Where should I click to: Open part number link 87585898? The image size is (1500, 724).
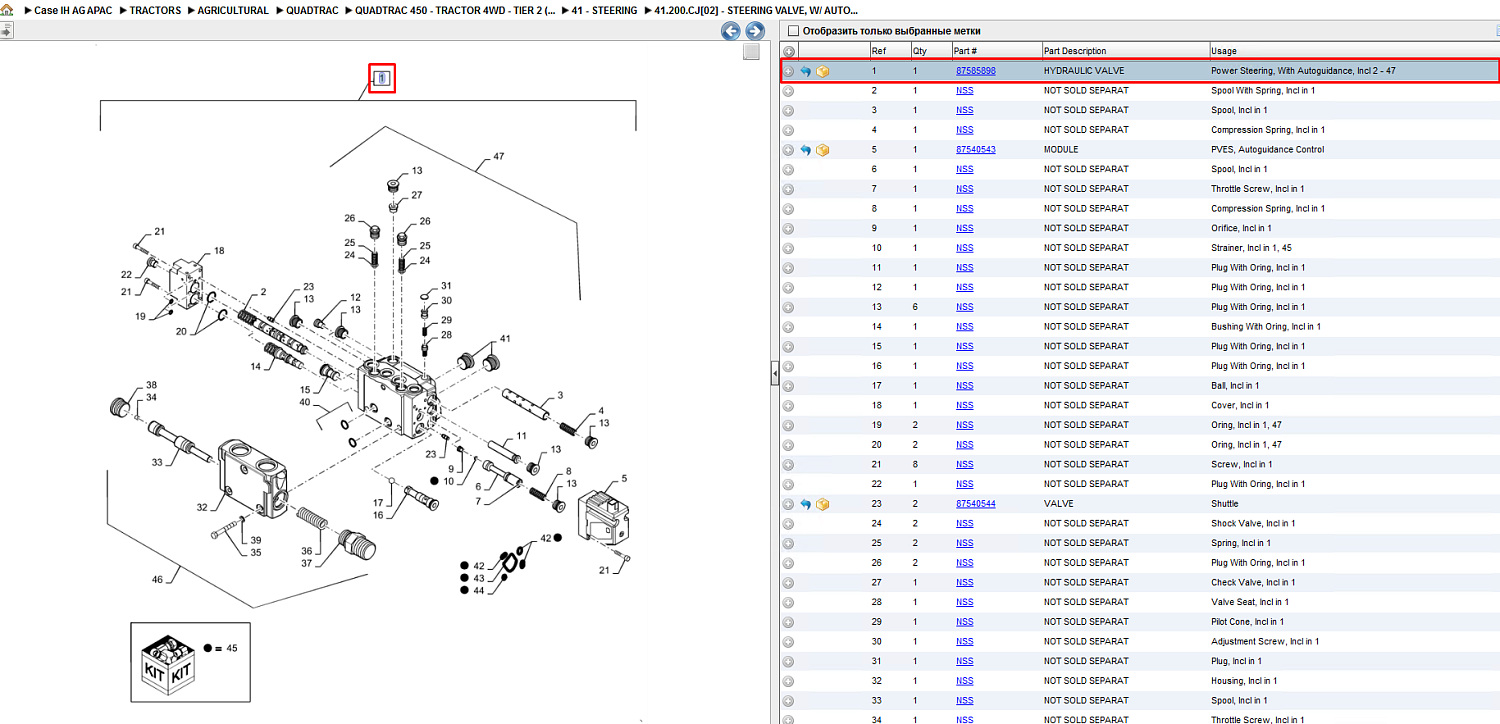point(976,71)
